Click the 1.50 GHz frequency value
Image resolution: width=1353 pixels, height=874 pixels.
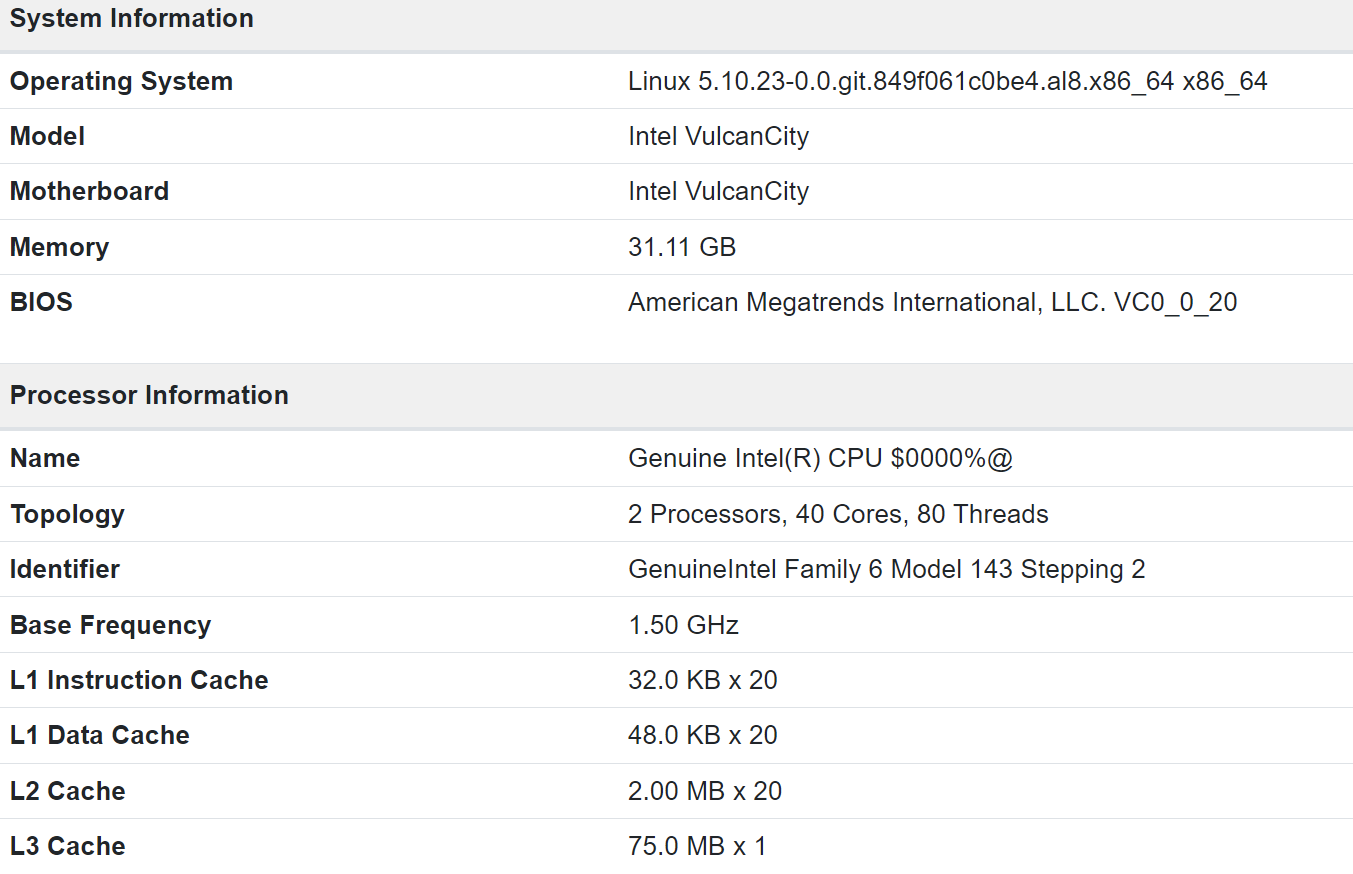(x=683, y=625)
